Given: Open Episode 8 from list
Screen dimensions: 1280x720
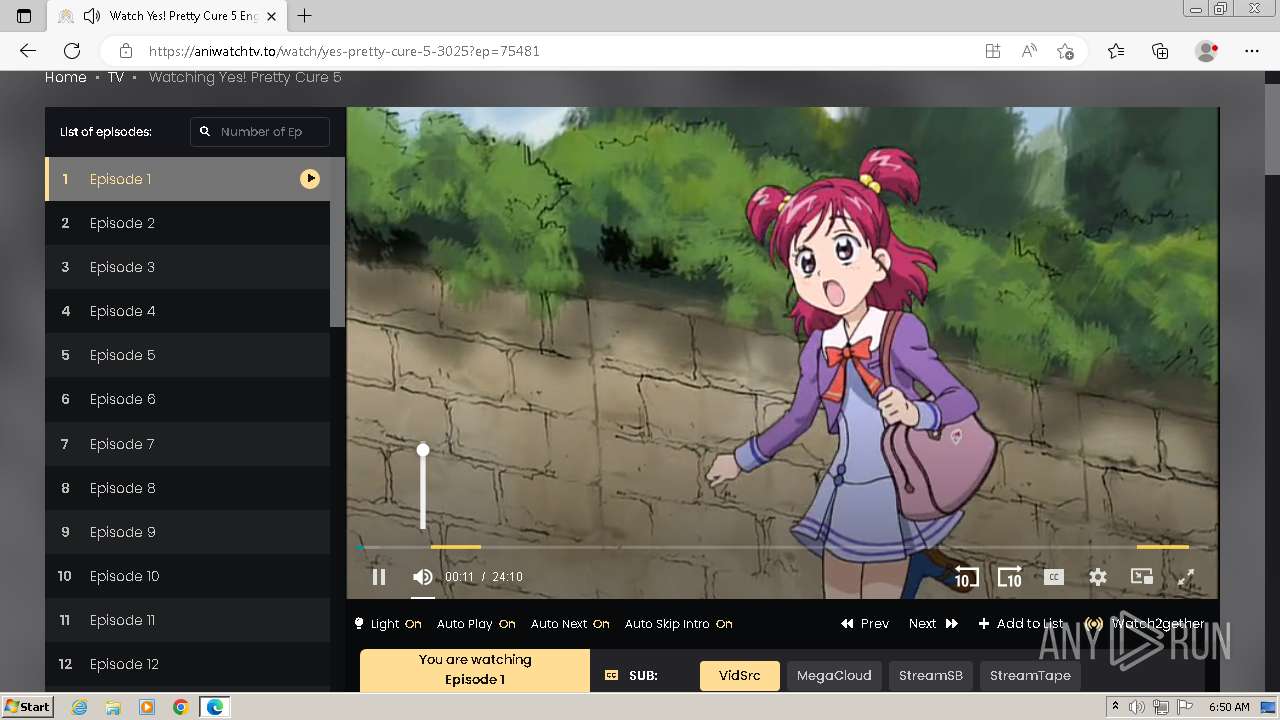Looking at the screenshot, I should coord(187,488).
